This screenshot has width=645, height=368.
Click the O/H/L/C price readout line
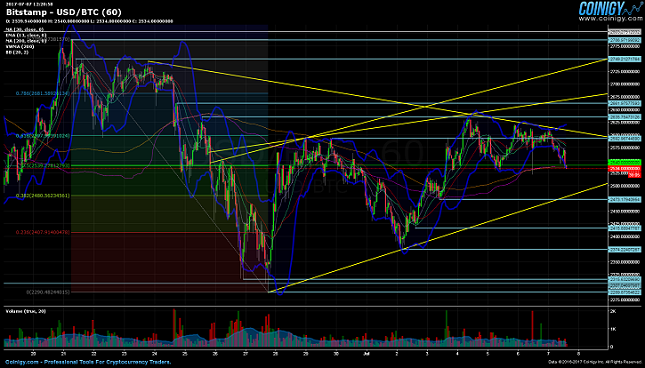[89, 21]
